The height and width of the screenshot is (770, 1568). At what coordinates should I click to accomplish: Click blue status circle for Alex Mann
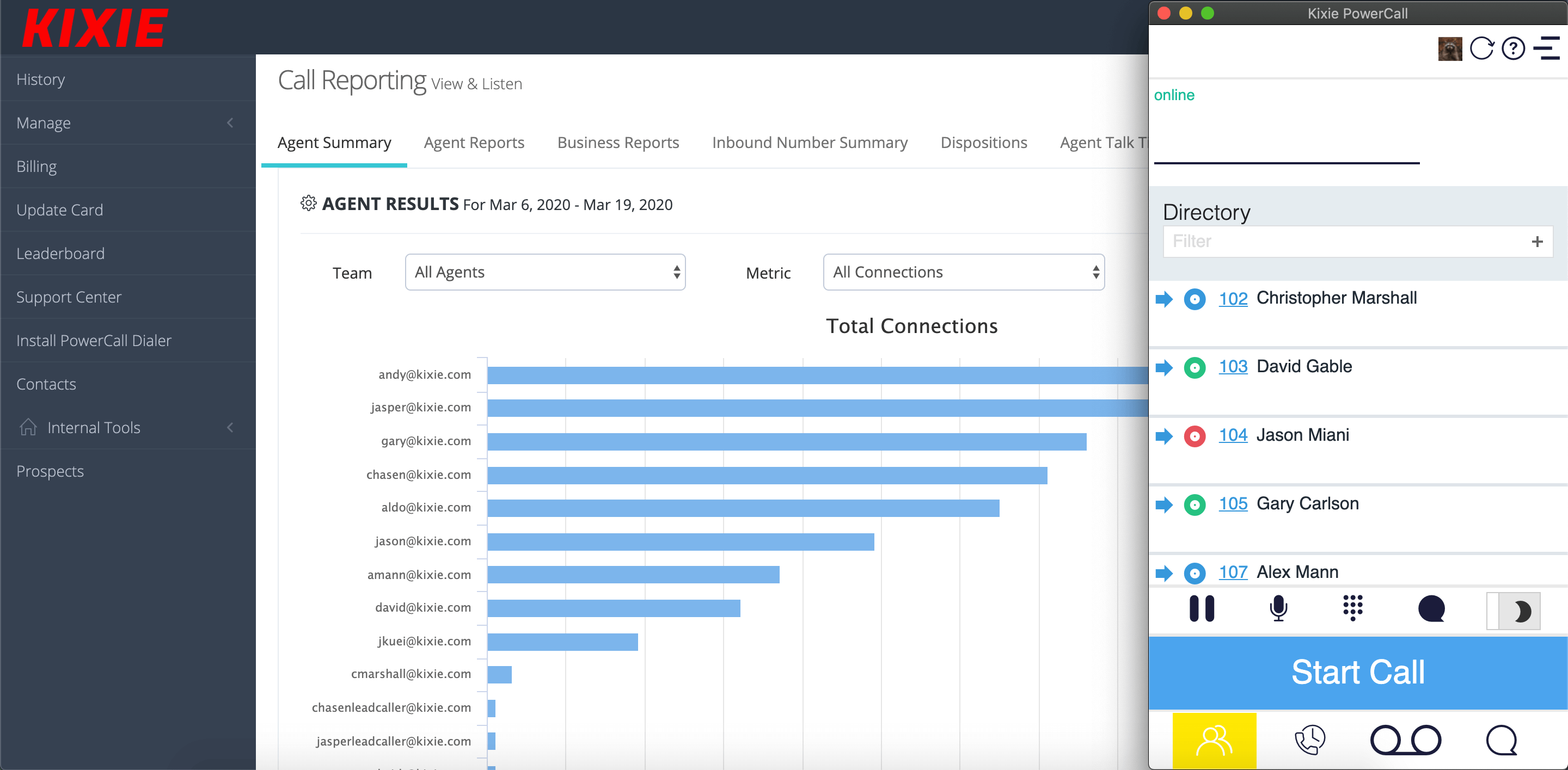click(1195, 573)
